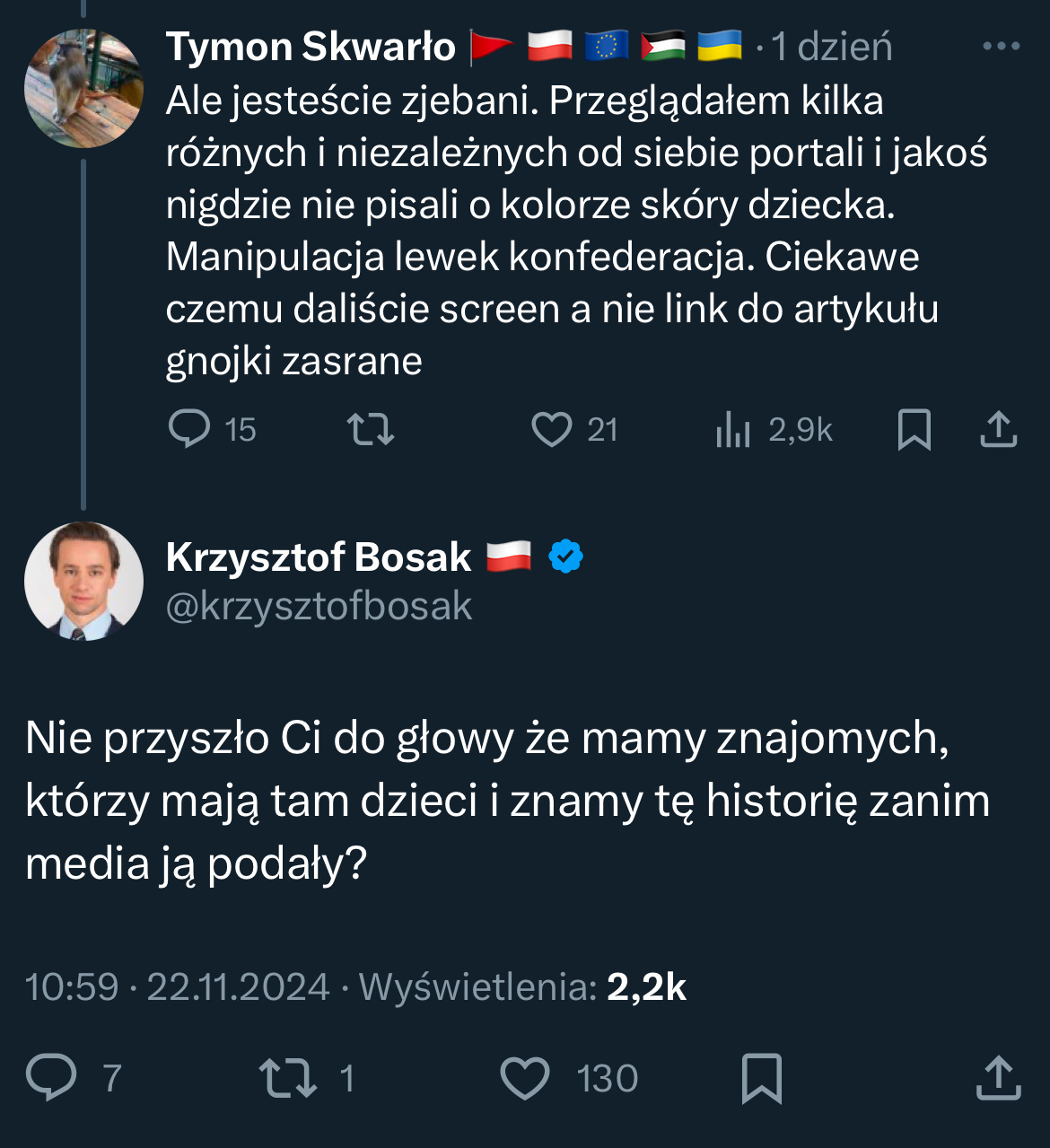This screenshot has width=1050, height=1148.
Task: View analytics showing 2,9k views
Action: pos(733,430)
